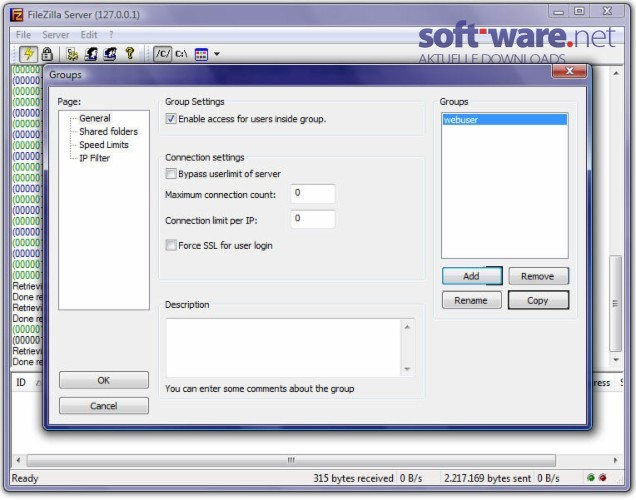Open the users editor icon
The width and height of the screenshot is (636, 500).
click(91, 54)
